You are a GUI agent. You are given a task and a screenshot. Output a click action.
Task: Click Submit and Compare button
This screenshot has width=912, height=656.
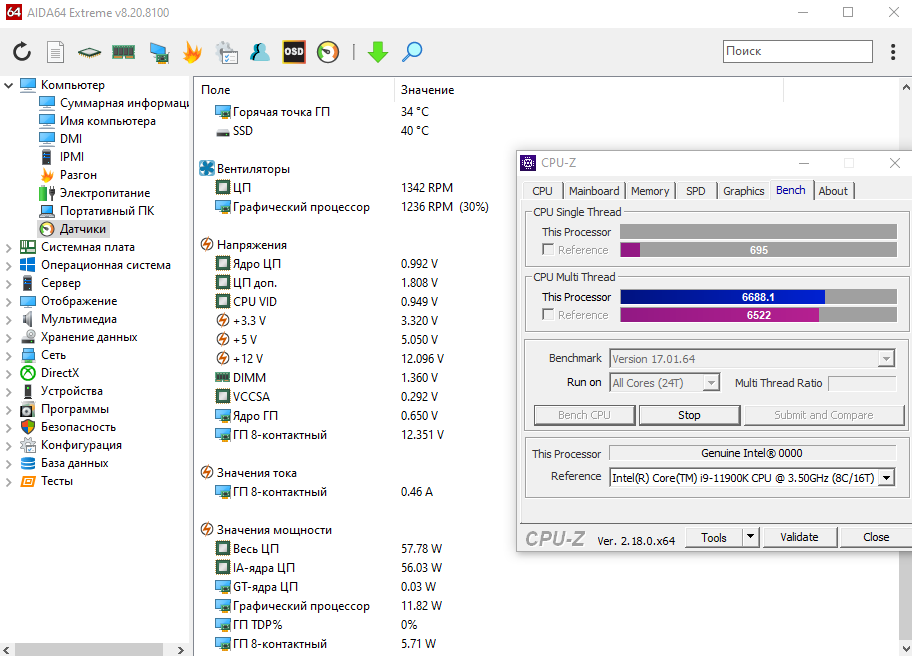point(824,415)
